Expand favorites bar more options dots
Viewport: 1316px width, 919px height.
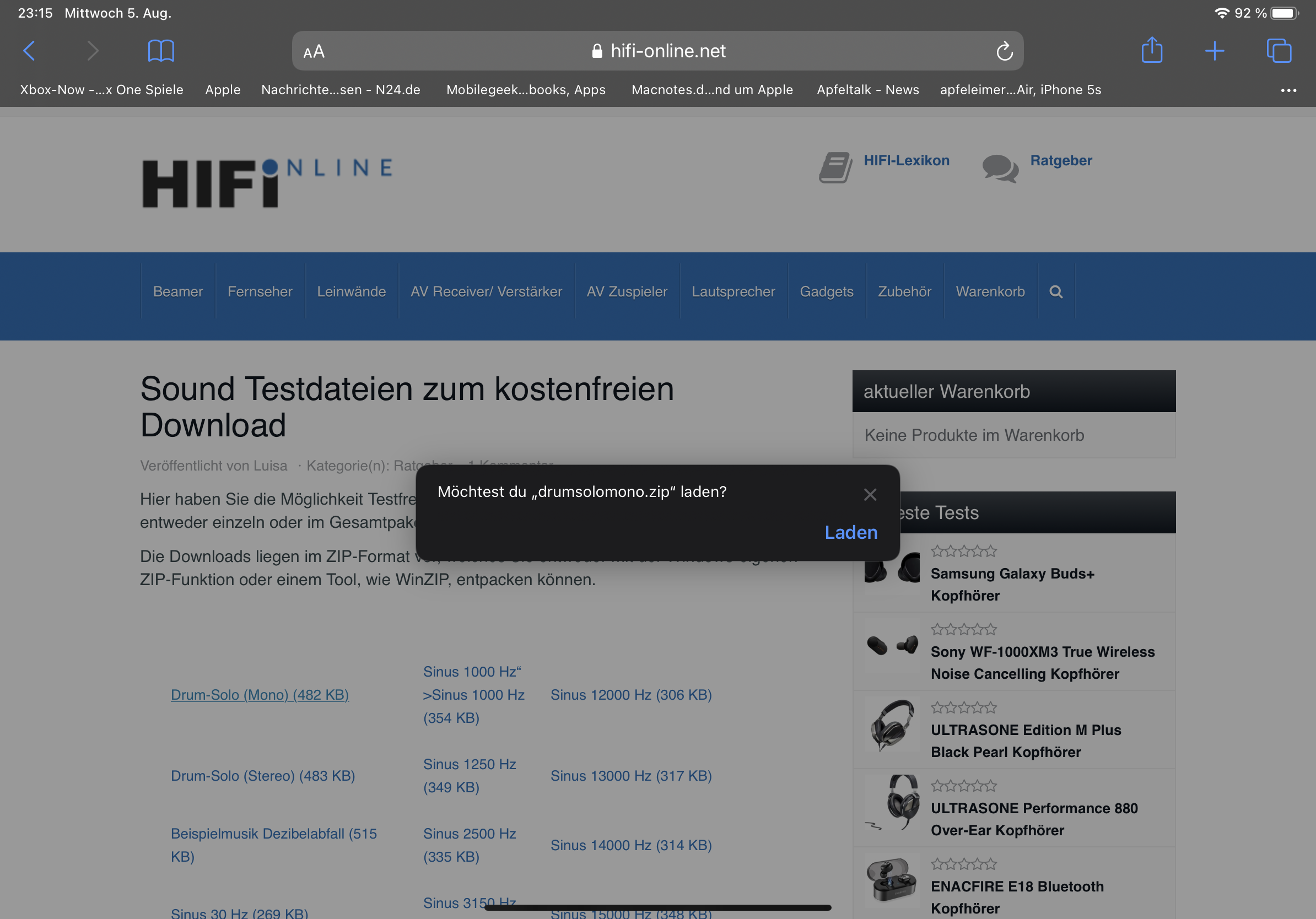(1288, 90)
